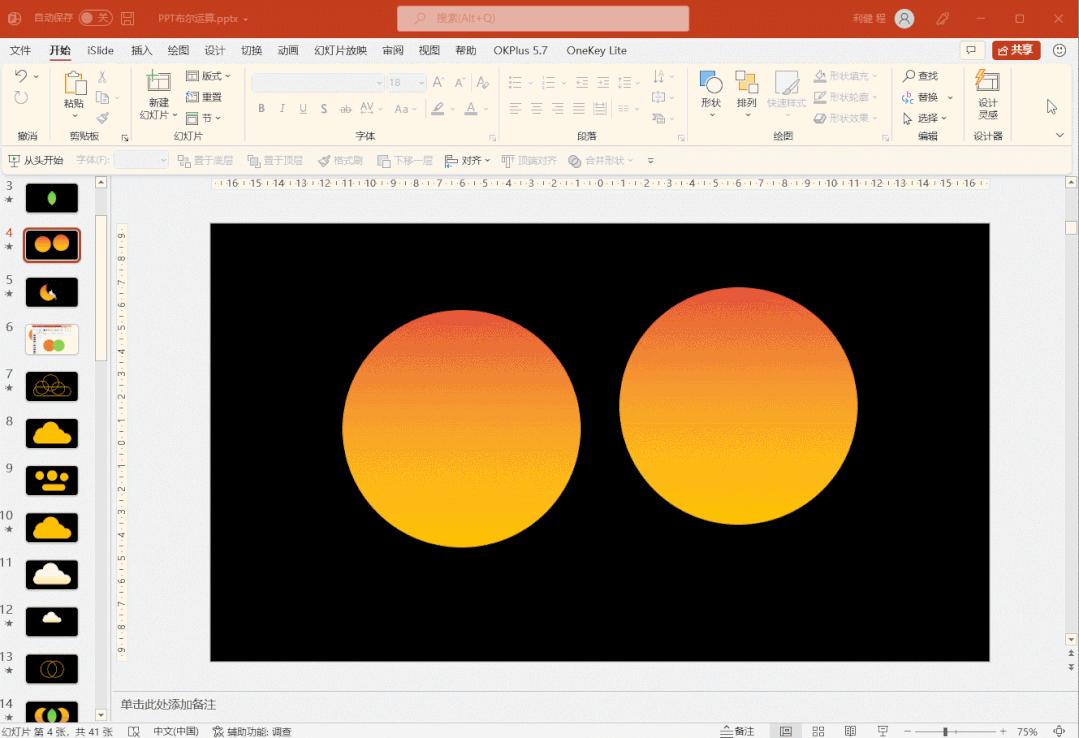Image resolution: width=1079 pixels, height=738 pixels.
Task: Switch to the 动画 (Animations) tab
Action: point(288,51)
